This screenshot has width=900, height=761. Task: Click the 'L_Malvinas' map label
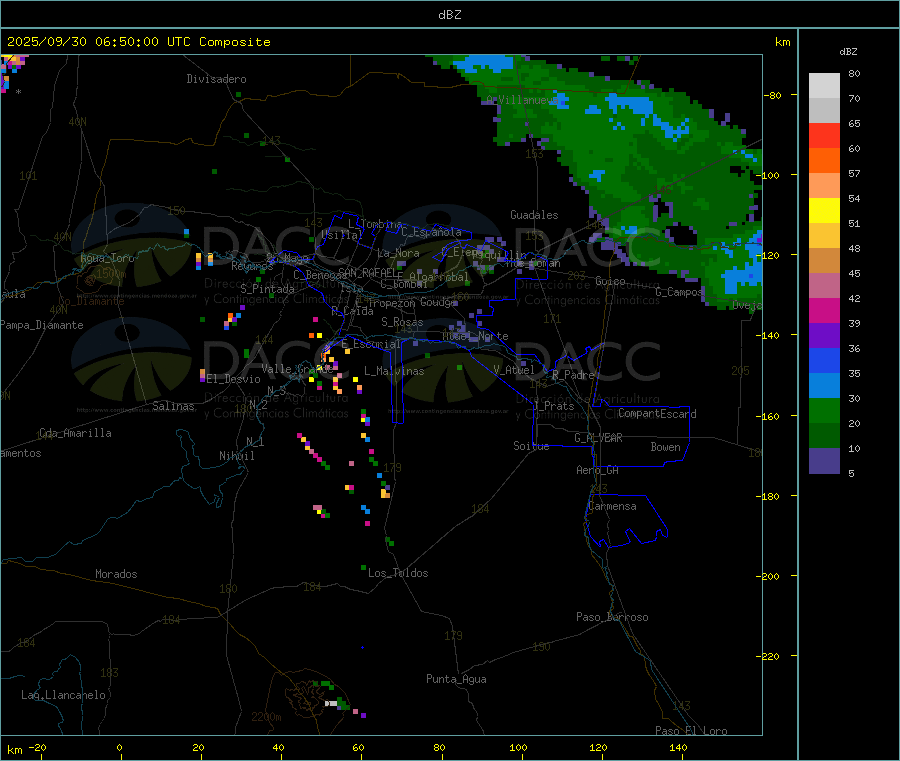click(394, 372)
